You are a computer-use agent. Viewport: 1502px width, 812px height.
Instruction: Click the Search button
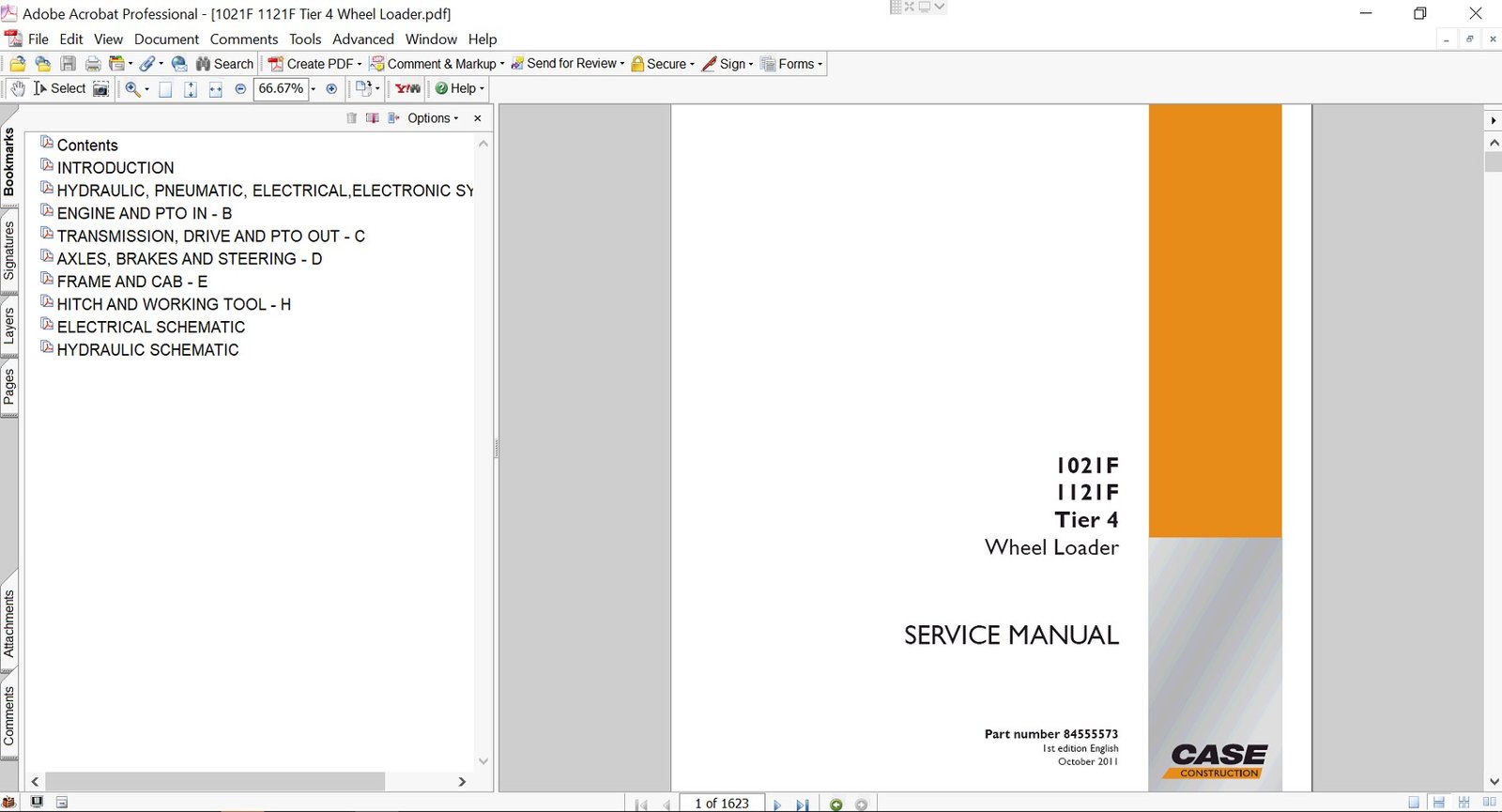[x=224, y=64]
